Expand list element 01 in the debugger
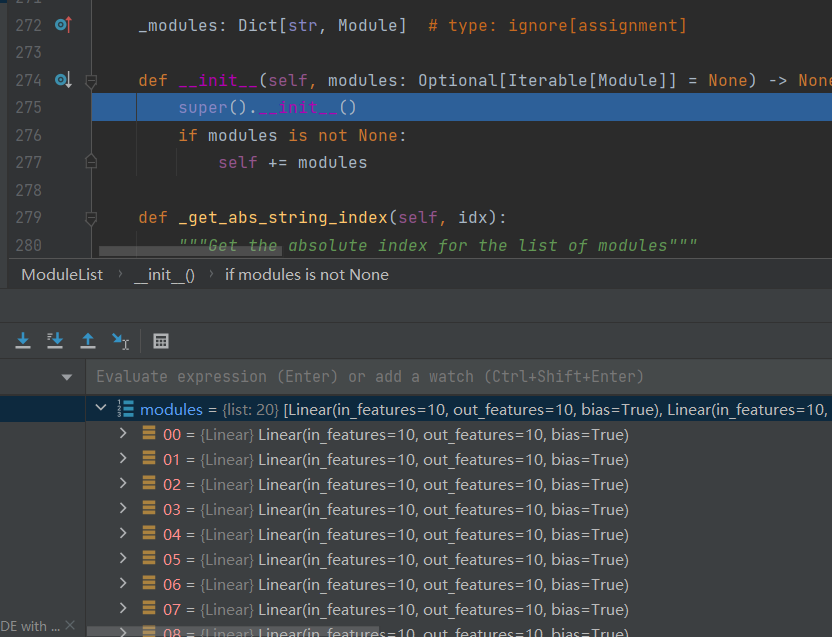The height and width of the screenshot is (637, 832). (122, 459)
